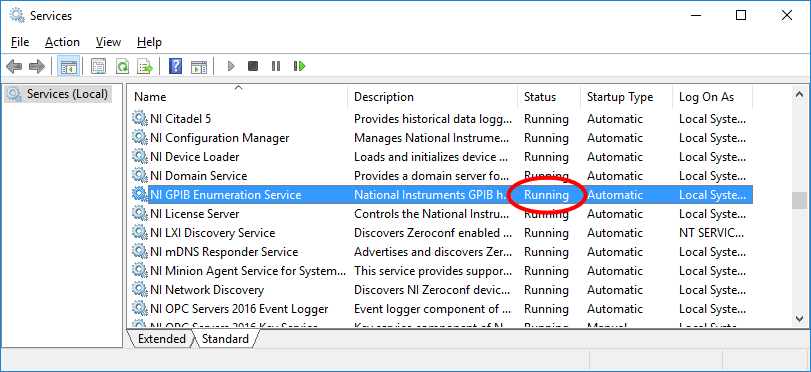Click the Pause Service toolbar icon
811x372 pixels.
point(276,66)
